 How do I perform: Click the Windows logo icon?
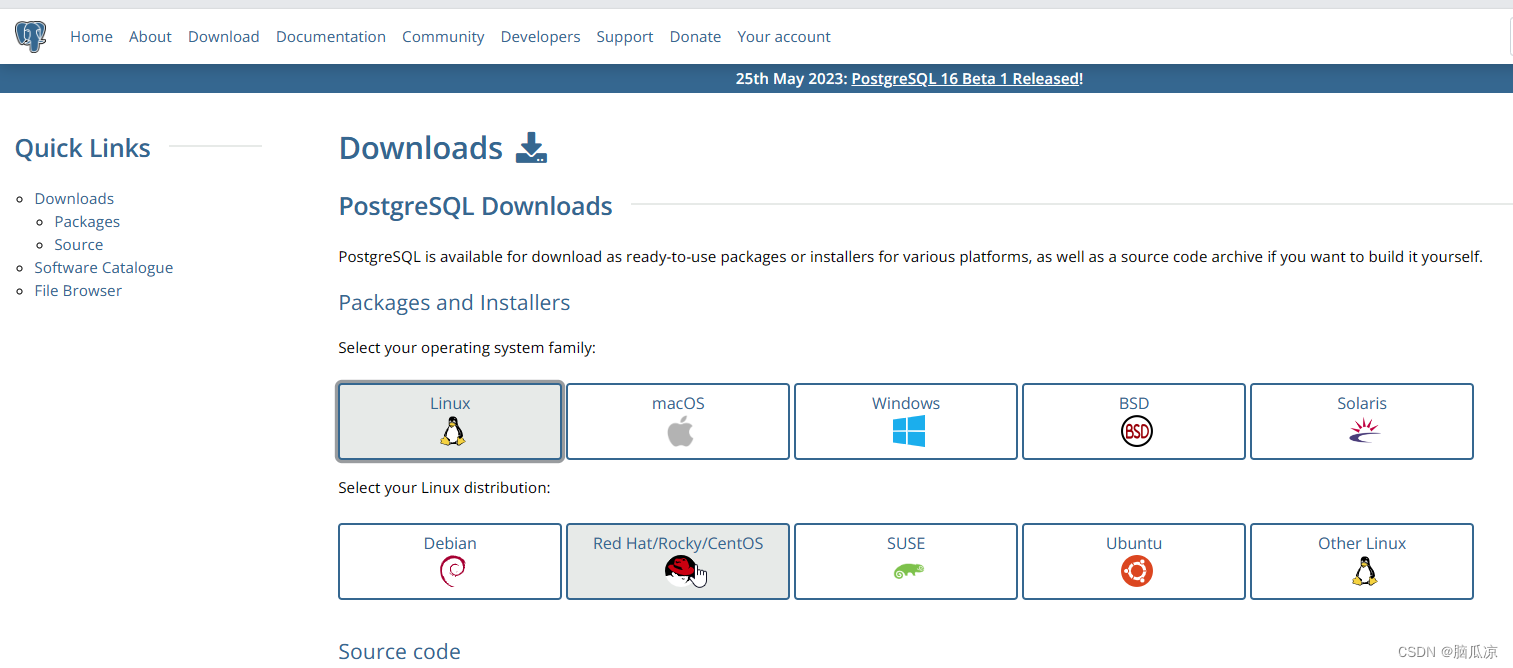point(908,432)
